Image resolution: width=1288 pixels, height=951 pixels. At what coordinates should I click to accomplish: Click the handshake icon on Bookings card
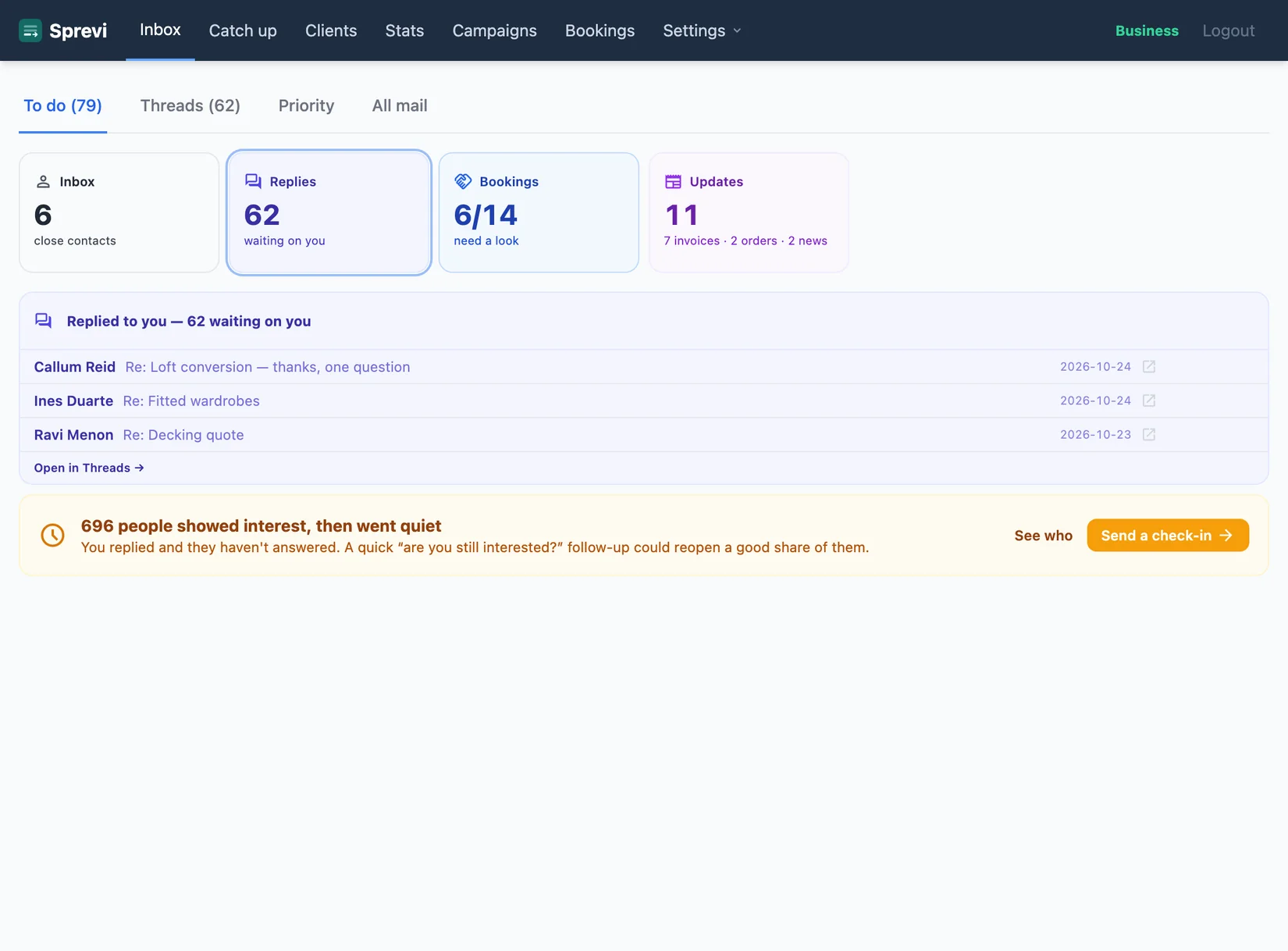463,181
